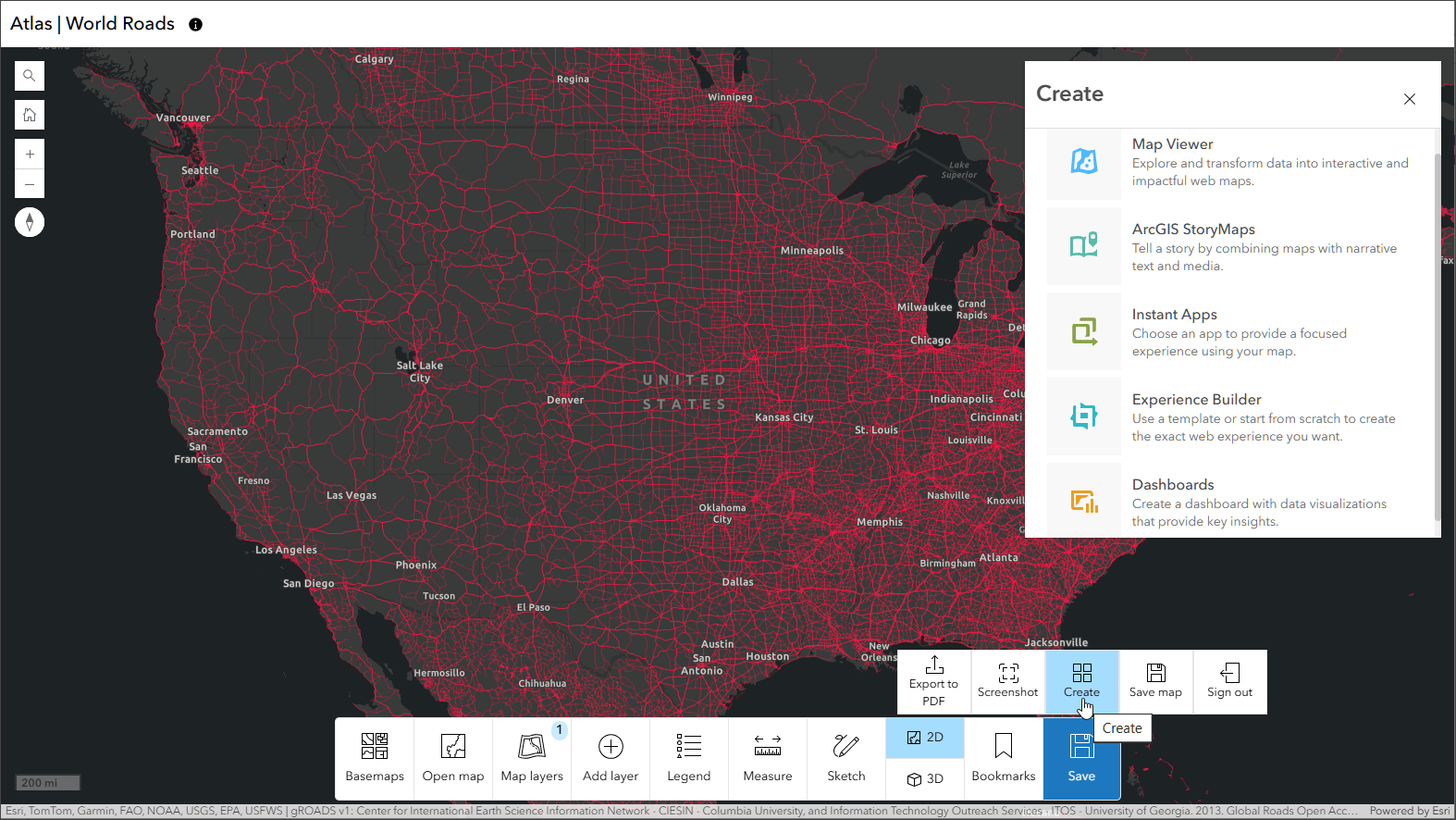Click the Instant Apps icon tile

[1084, 331]
